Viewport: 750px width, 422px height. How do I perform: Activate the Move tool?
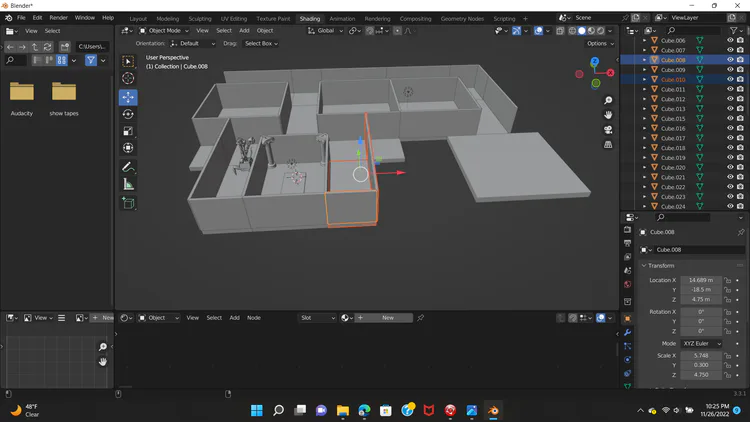[x=128, y=97]
